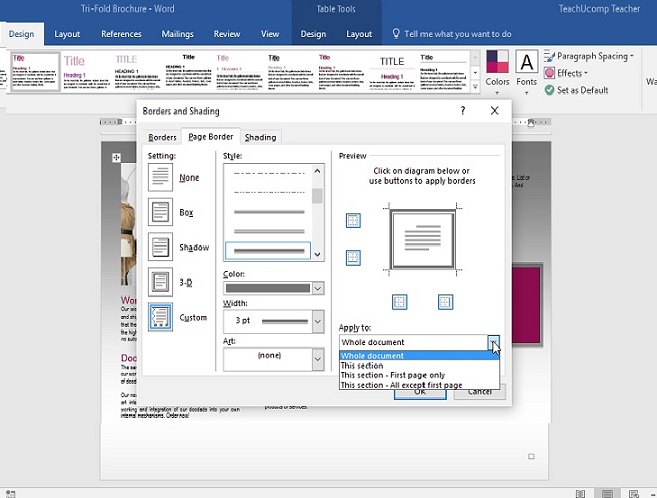Image resolution: width=657 pixels, height=498 pixels.
Task: Select the Custom border setting icon
Action: (160, 318)
